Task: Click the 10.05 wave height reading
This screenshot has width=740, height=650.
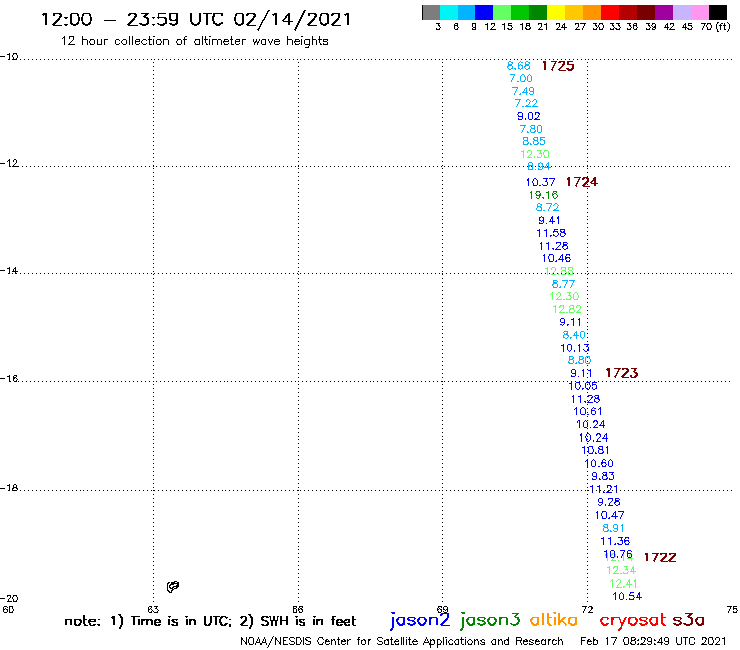Action: click(x=583, y=386)
